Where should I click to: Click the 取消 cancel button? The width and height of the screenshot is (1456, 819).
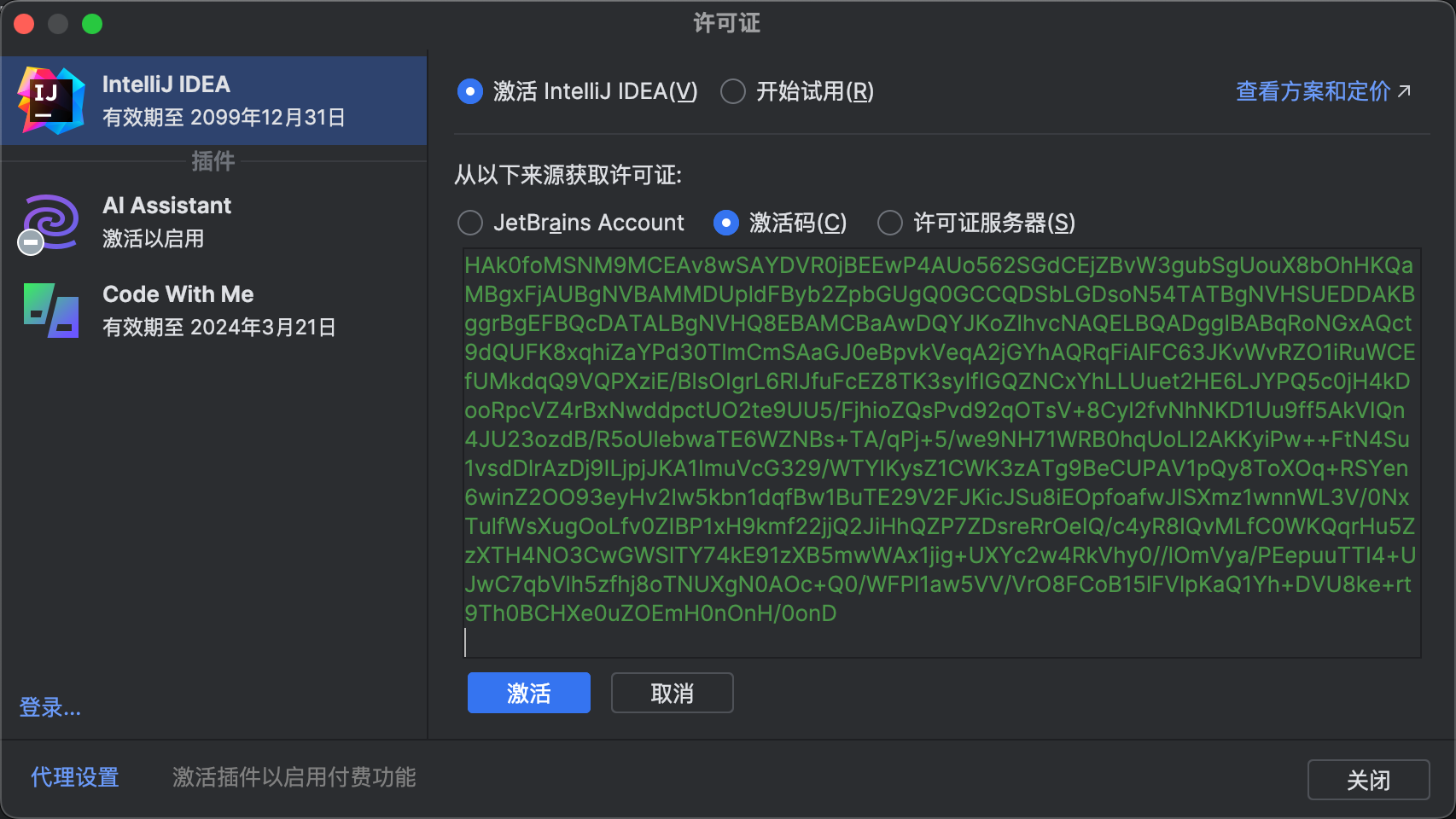pyautogui.click(x=673, y=693)
